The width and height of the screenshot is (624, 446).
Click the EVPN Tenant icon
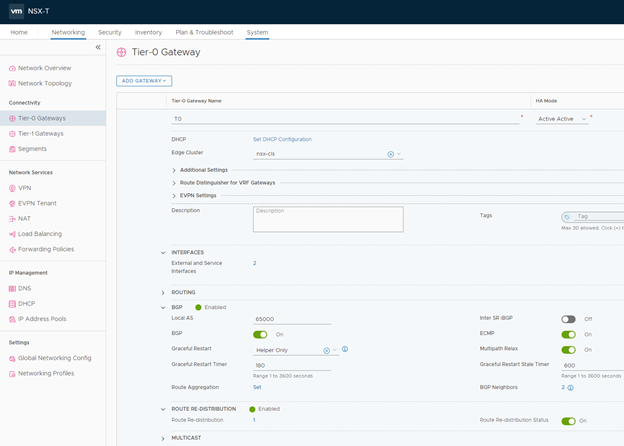pos(12,204)
